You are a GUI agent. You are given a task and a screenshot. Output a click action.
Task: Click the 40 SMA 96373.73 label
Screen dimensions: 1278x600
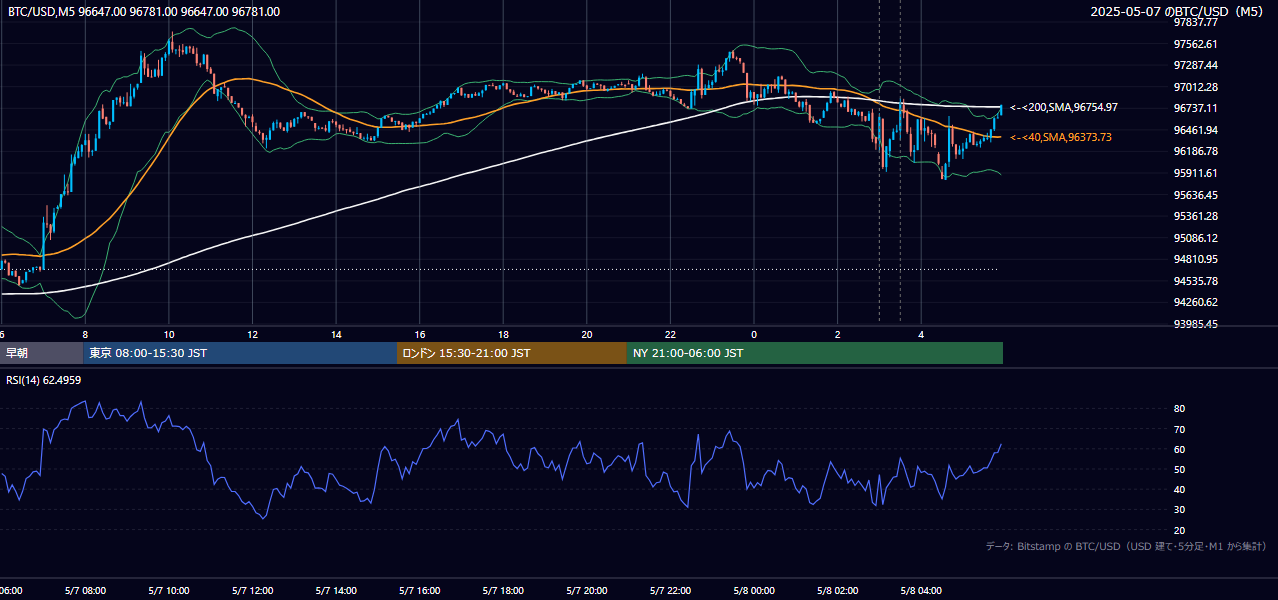pos(1061,137)
